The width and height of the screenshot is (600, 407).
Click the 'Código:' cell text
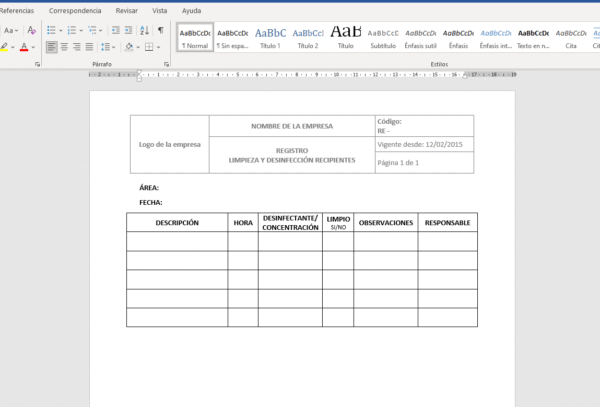pos(390,122)
